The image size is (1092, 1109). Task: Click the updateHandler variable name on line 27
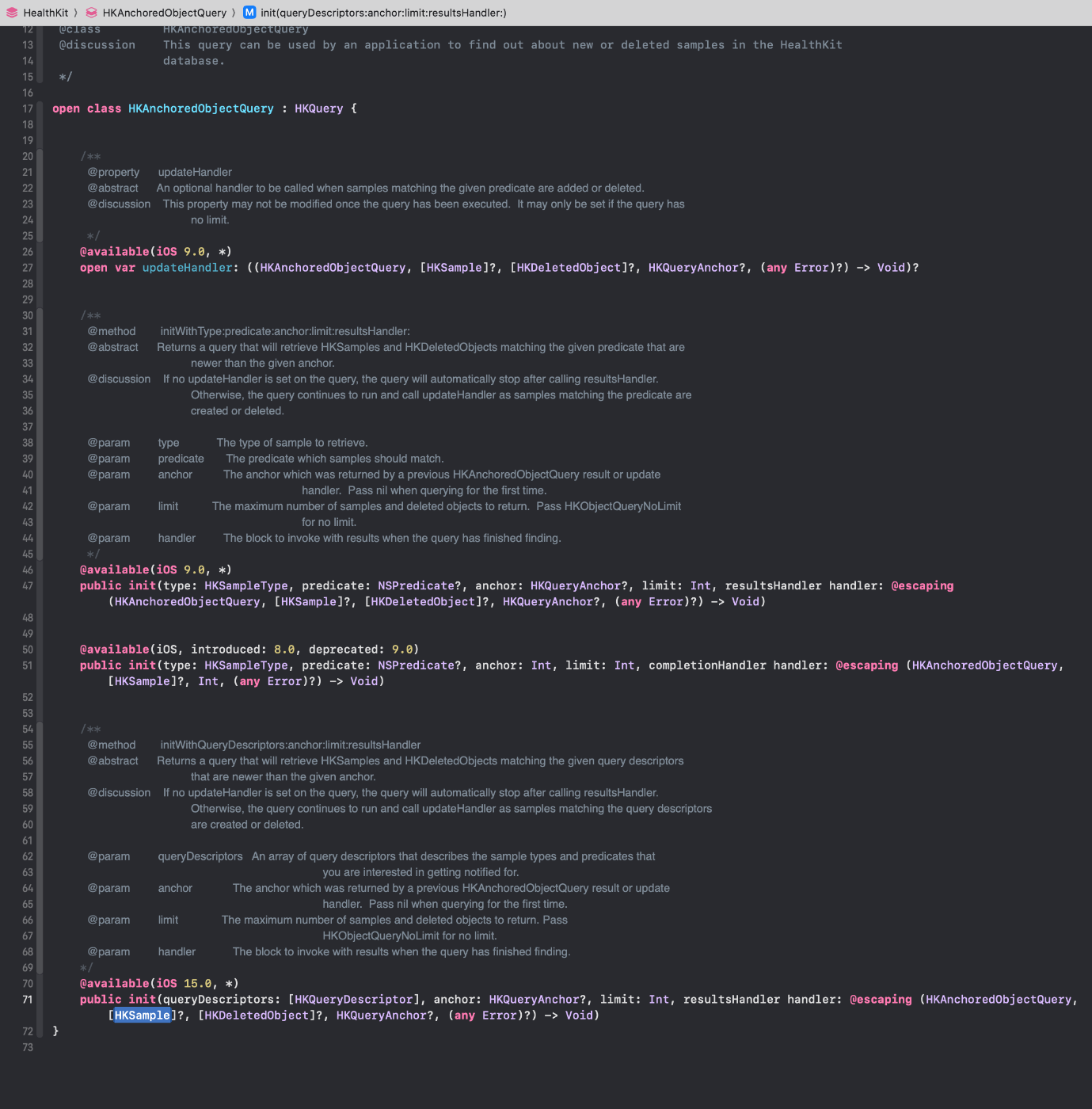coord(188,268)
